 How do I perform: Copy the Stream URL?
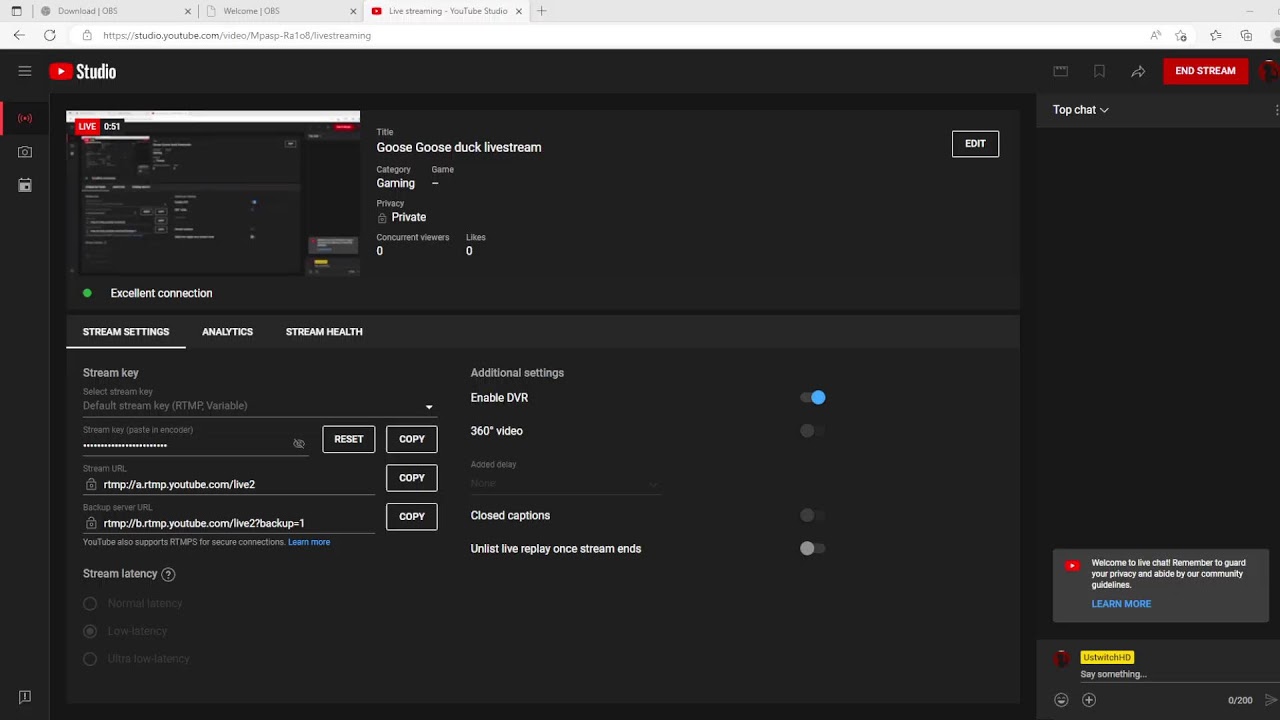point(412,478)
